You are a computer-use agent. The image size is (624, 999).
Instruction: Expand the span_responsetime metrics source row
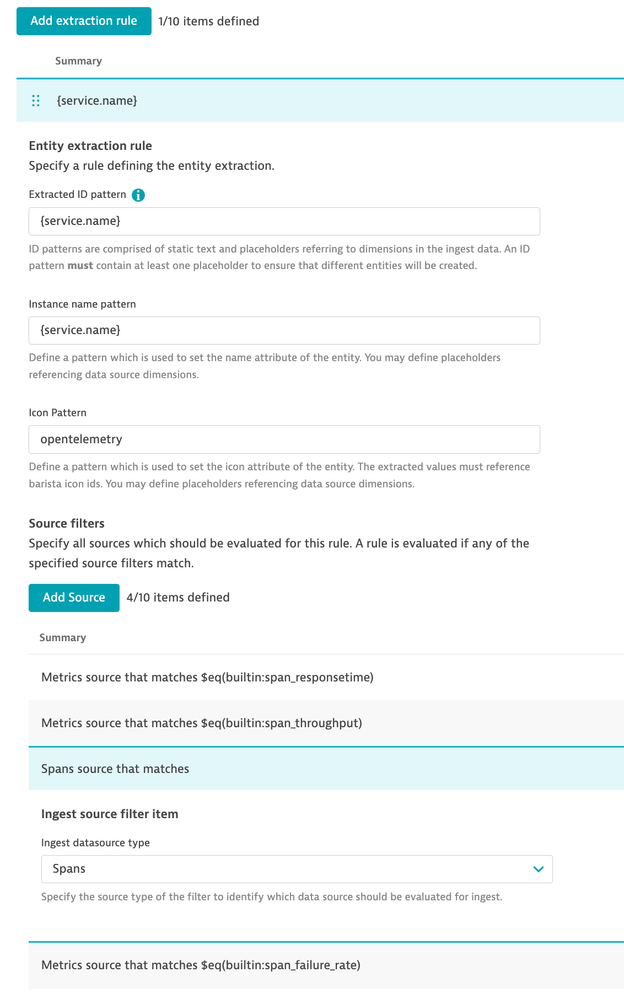tap(320, 678)
